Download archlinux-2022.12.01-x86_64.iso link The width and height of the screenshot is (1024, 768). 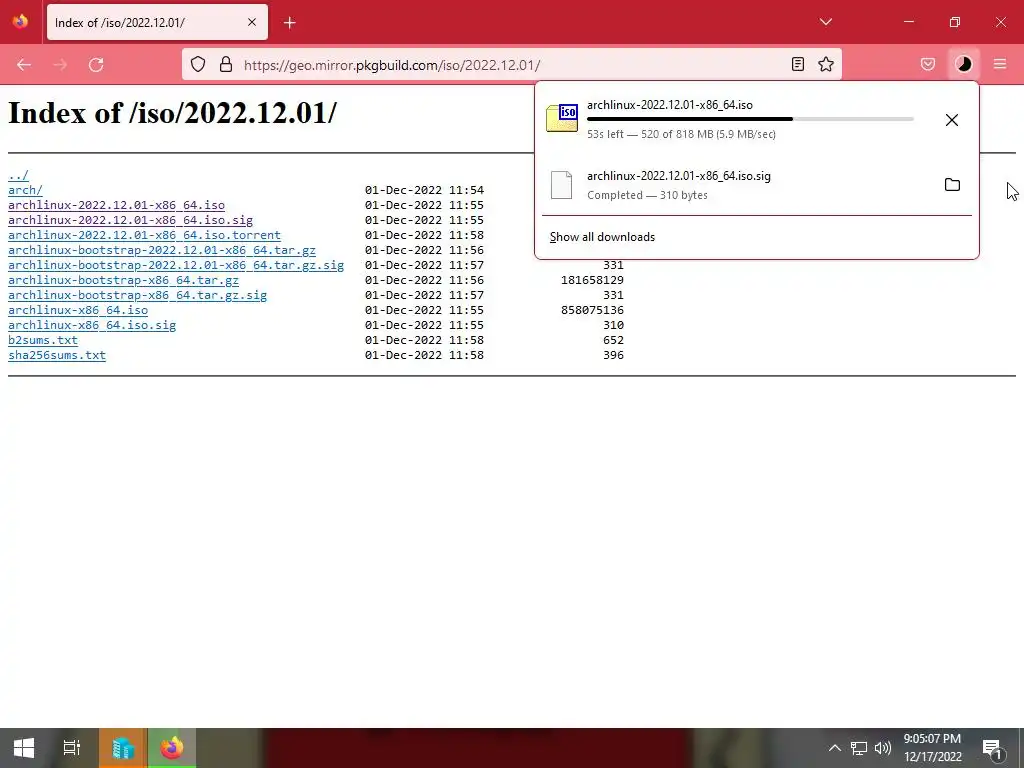[x=116, y=205]
